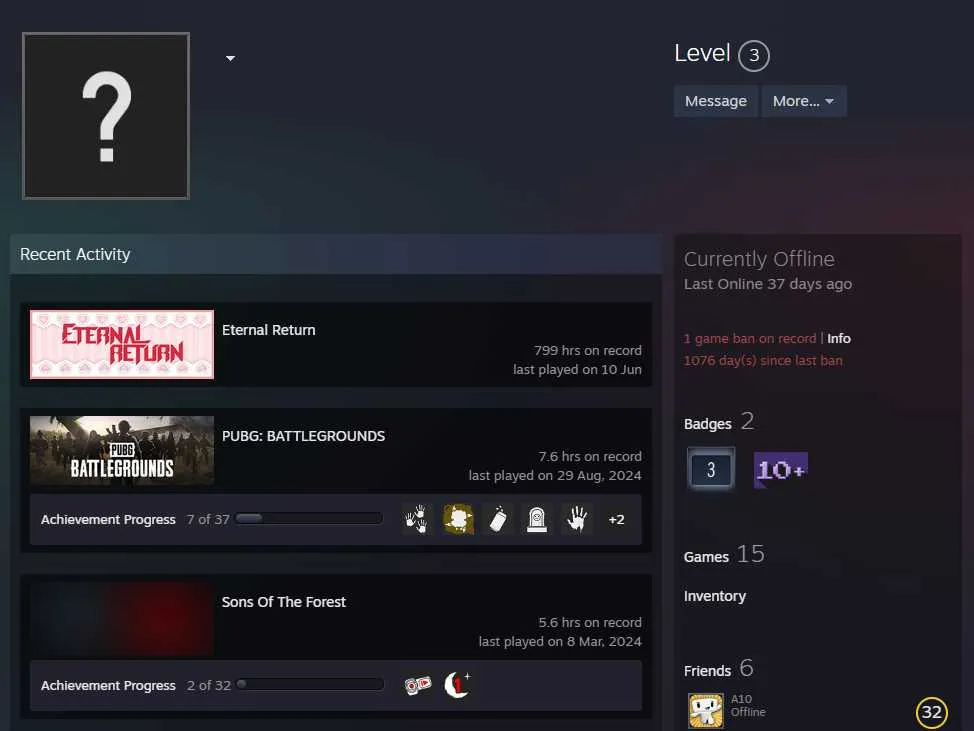Open the profile avatar question mark image
This screenshot has height=731, width=974.
point(106,116)
